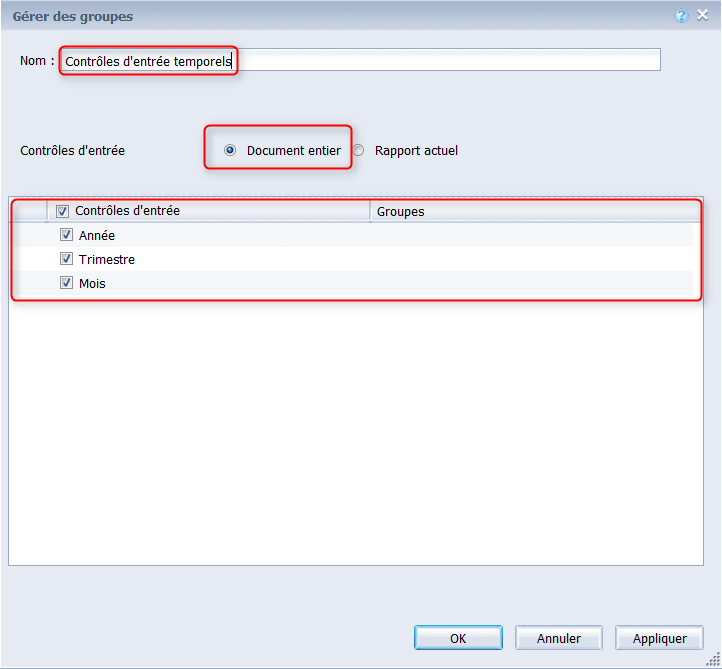Click the Document entier label text
This screenshot has height=669, width=722.
pos(294,151)
